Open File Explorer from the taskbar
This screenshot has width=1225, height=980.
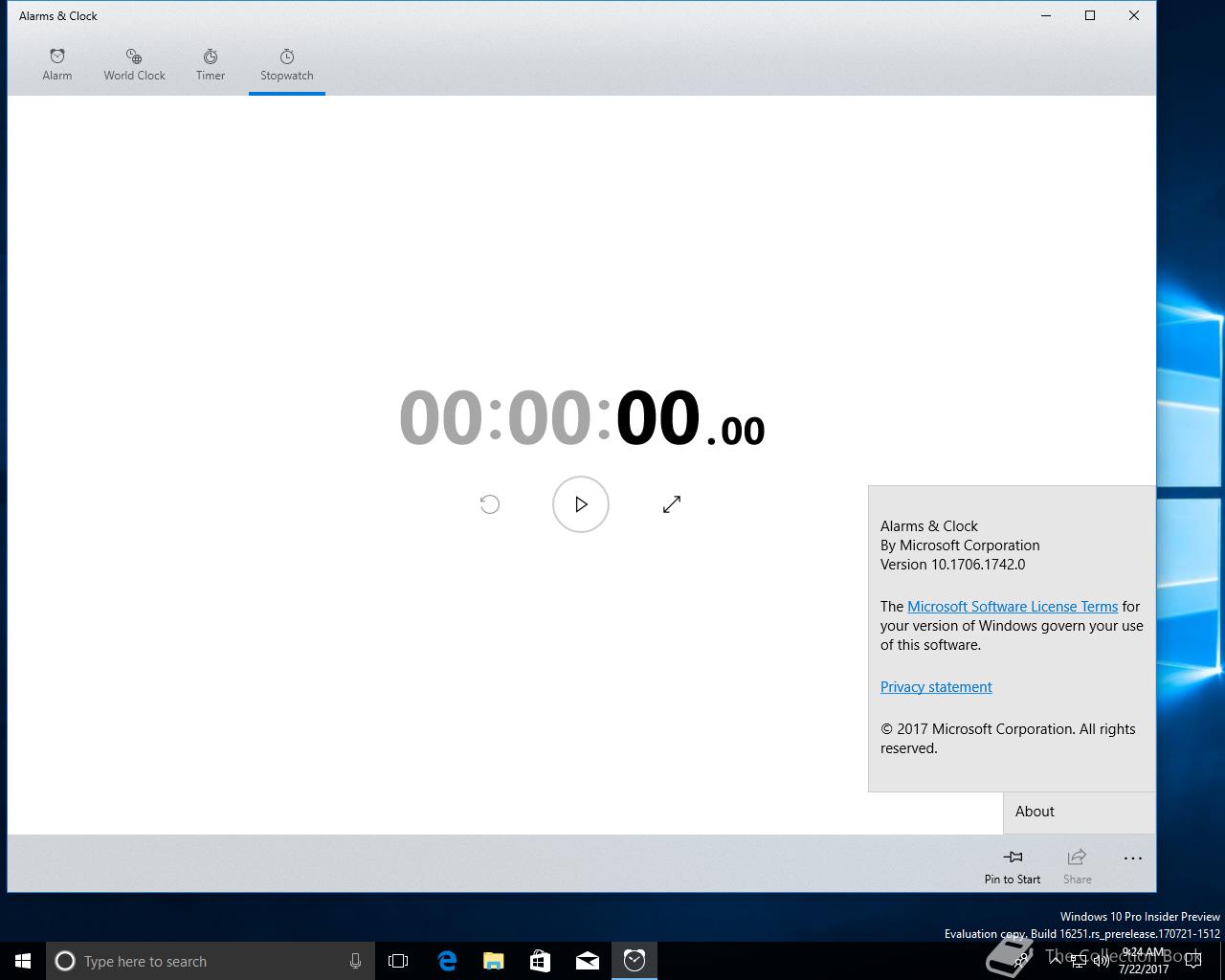494,961
